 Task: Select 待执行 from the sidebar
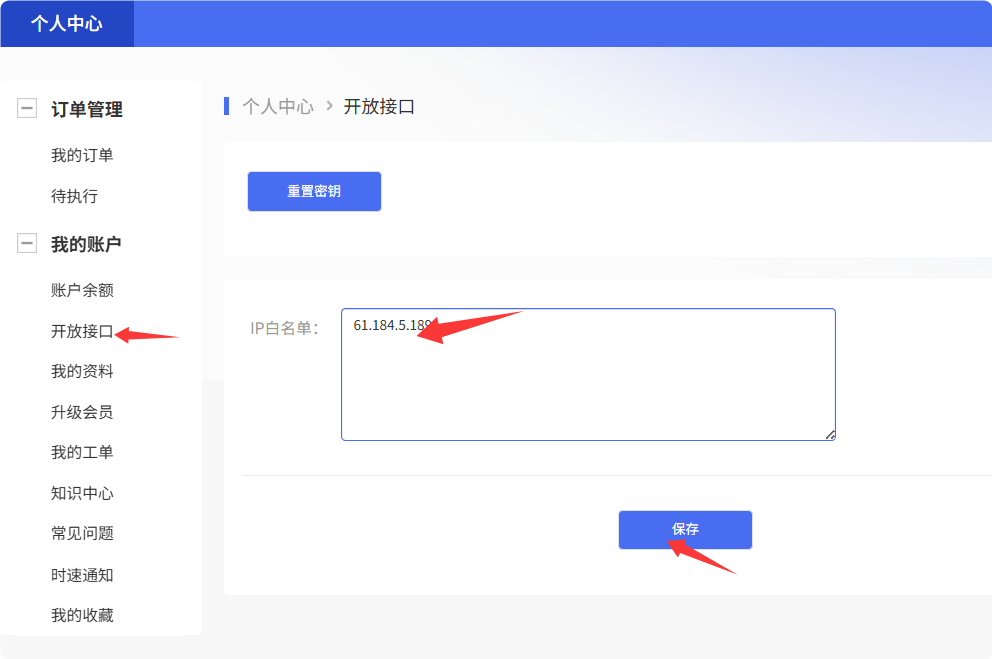74,196
